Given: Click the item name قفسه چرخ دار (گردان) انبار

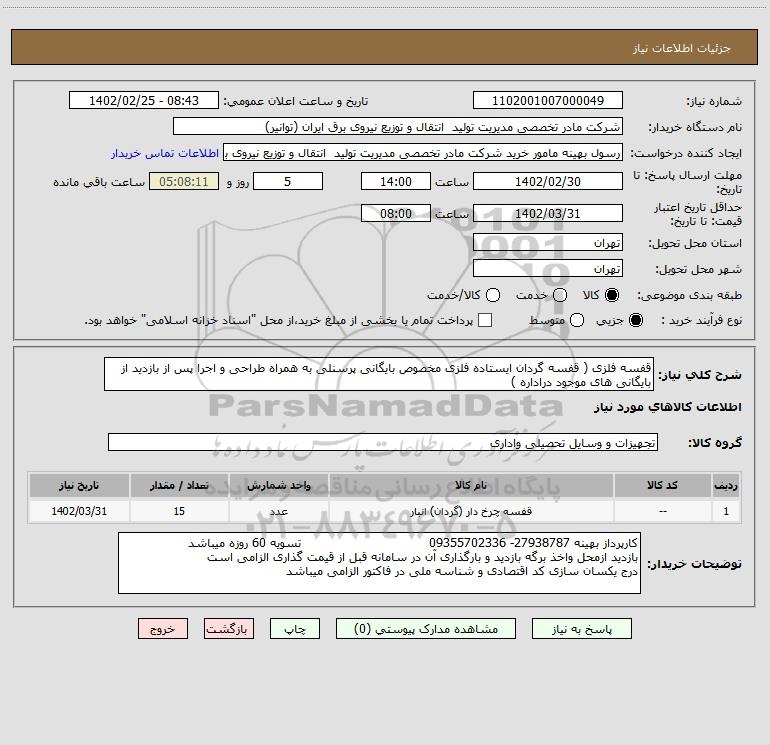Looking at the screenshot, I should click(471, 511).
